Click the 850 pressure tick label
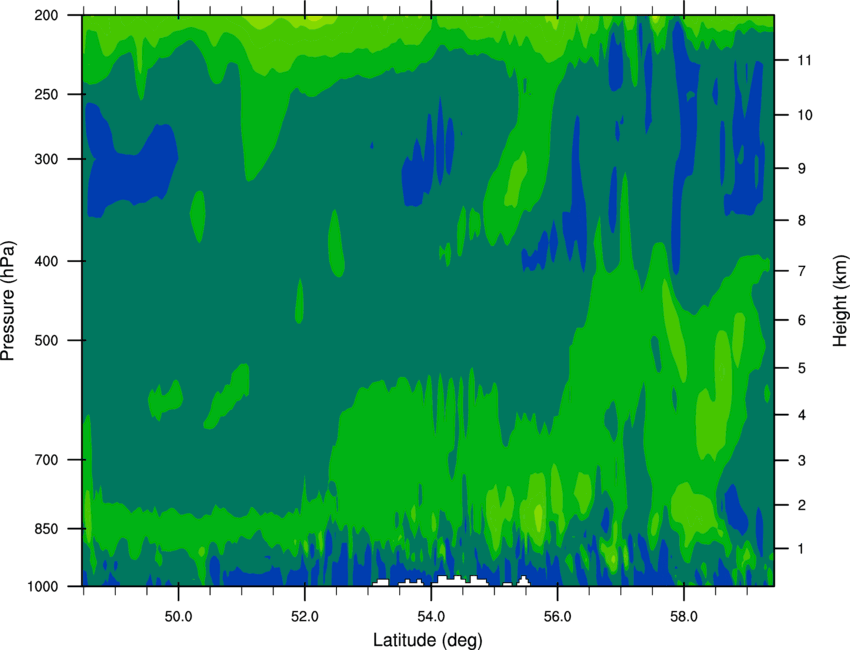This screenshot has height=650, width=850. (46, 529)
